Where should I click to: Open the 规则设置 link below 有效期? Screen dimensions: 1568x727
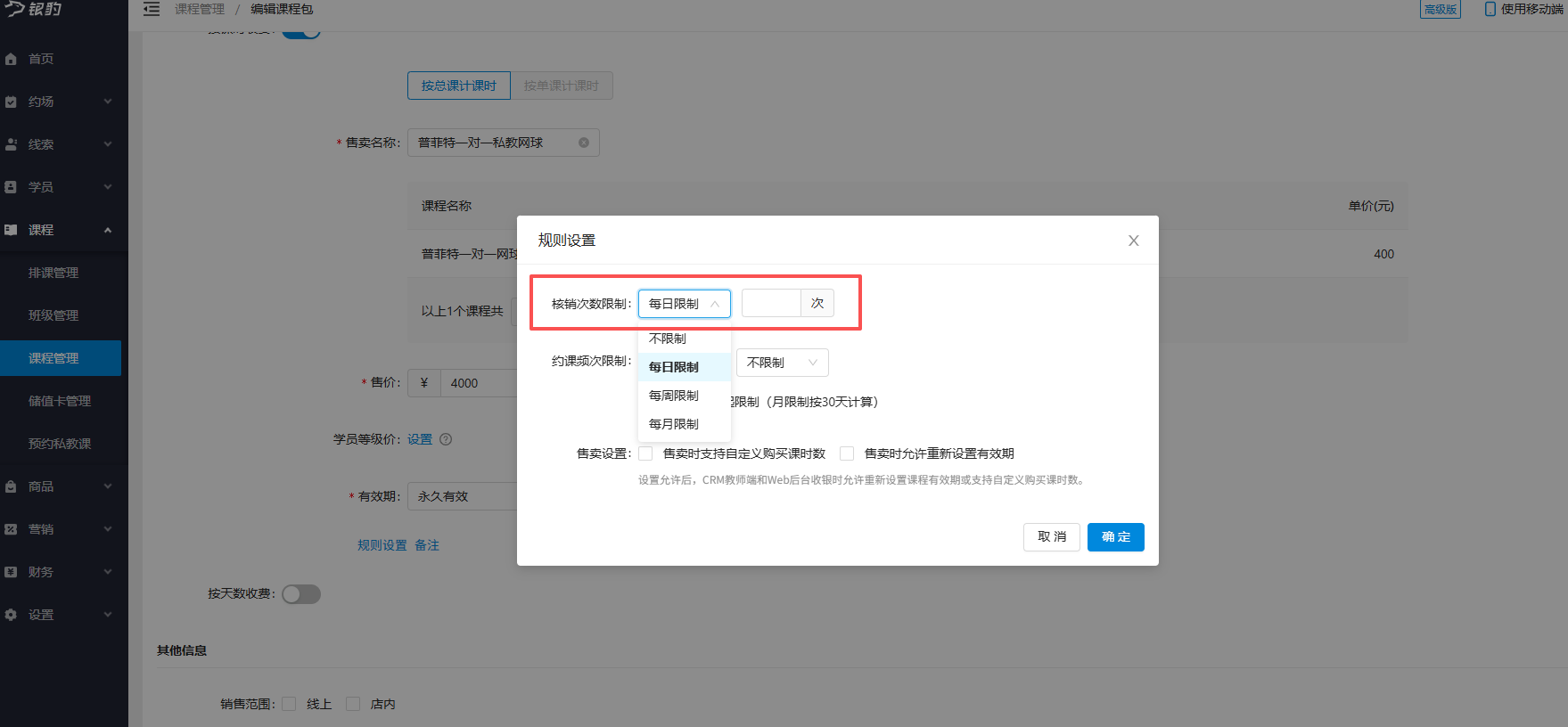pos(382,545)
